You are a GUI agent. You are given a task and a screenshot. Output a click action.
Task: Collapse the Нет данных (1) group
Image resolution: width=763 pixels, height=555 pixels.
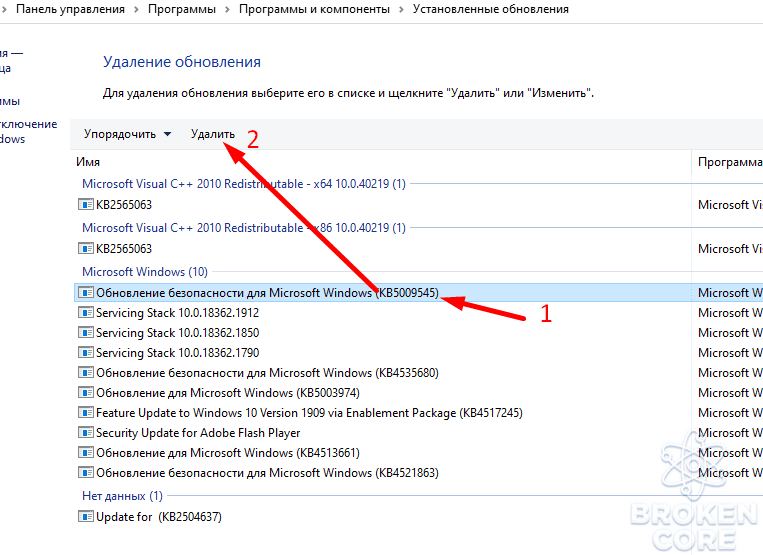click(122, 496)
